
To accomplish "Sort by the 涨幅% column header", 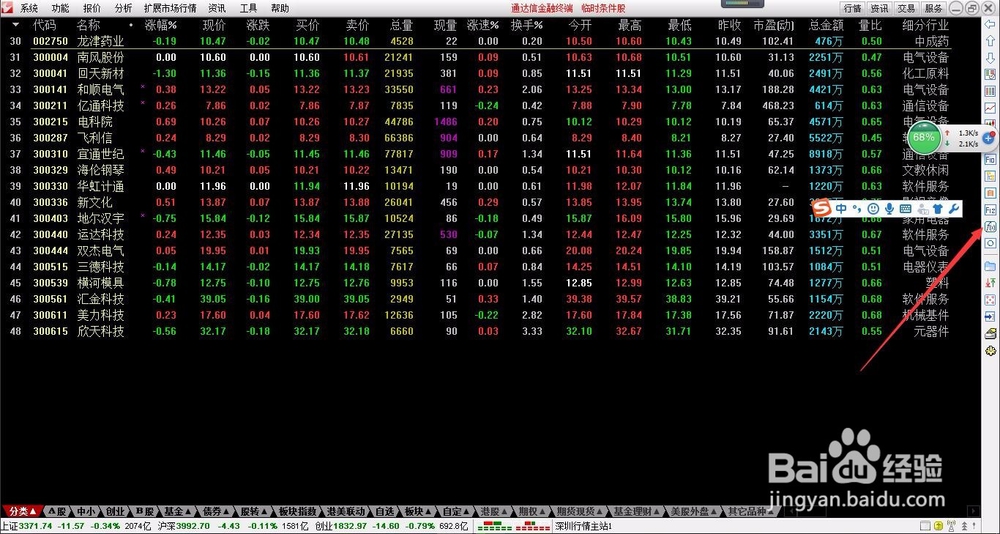I will (x=160, y=26).
